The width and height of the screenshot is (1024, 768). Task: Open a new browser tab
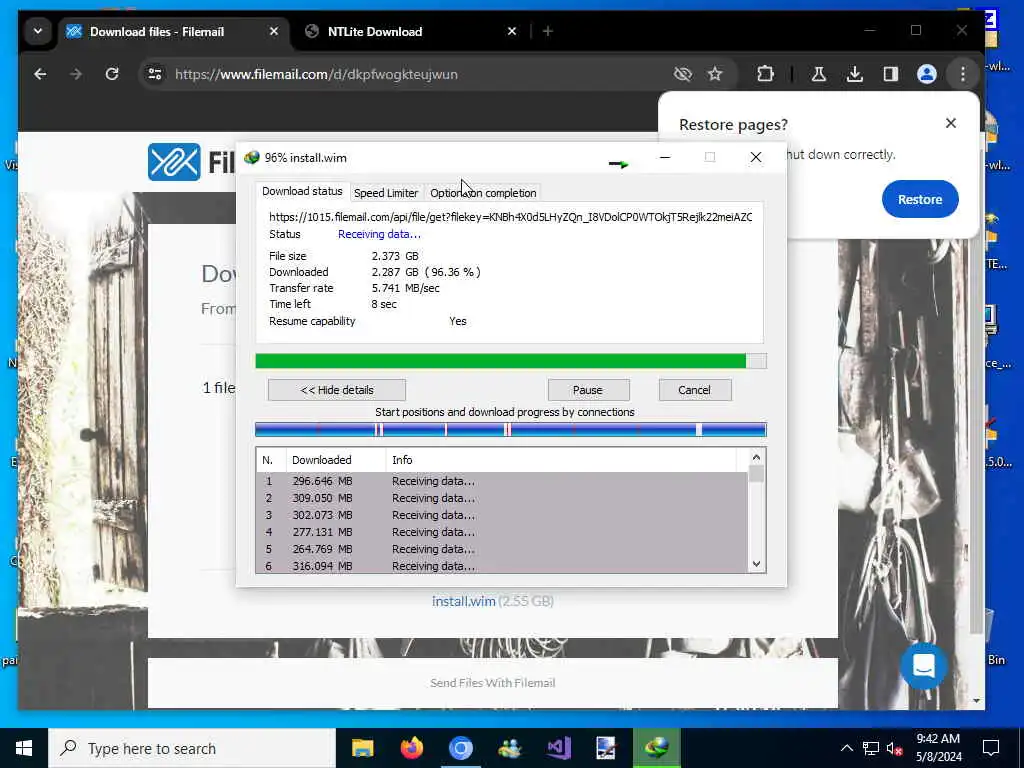[547, 31]
